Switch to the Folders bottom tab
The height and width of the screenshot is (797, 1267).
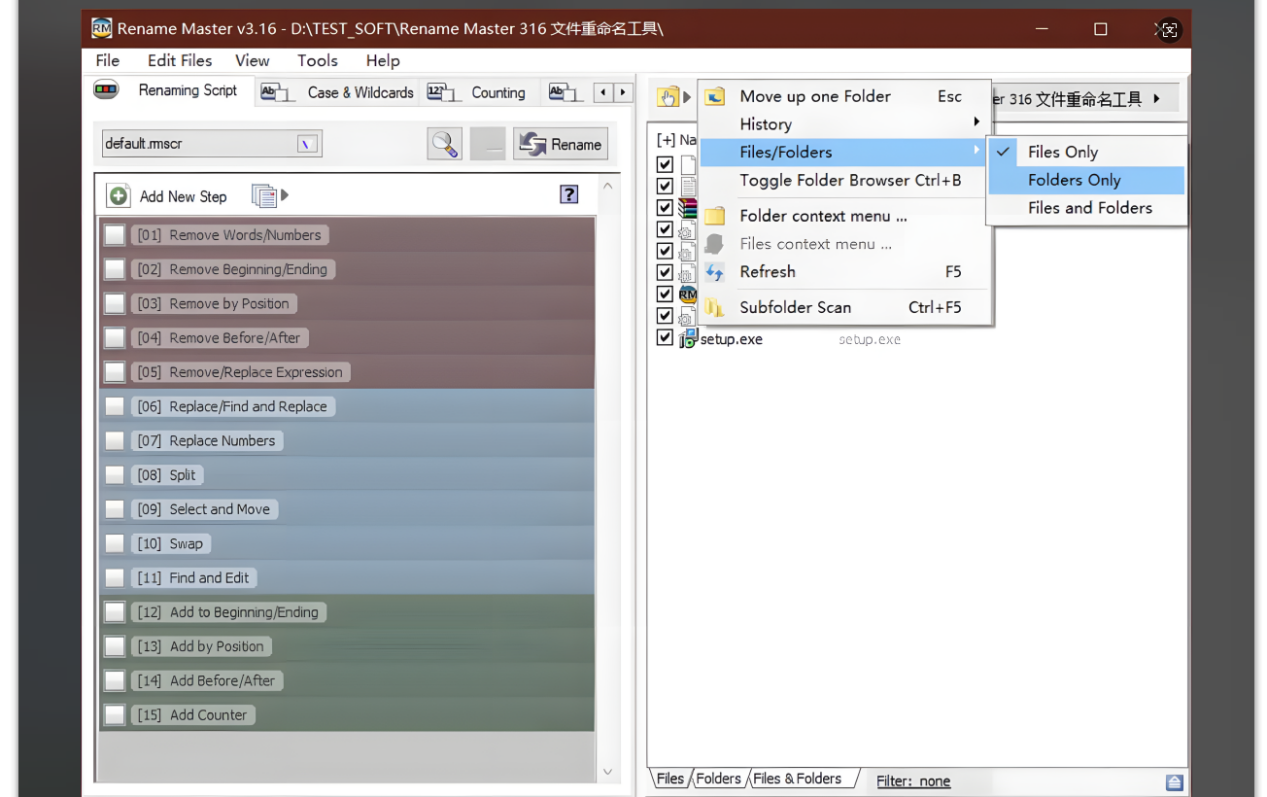[719, 778]
